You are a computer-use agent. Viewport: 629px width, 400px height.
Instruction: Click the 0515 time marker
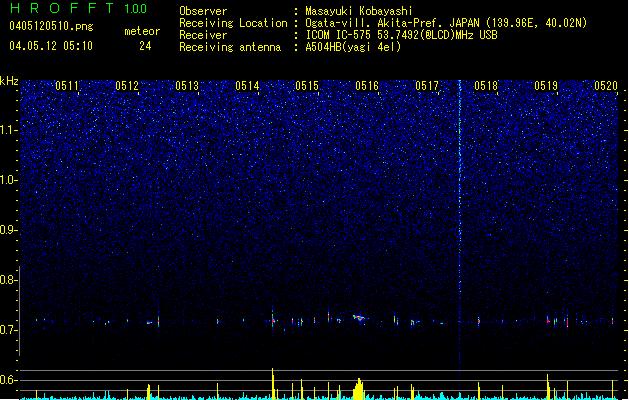point(307,86)
